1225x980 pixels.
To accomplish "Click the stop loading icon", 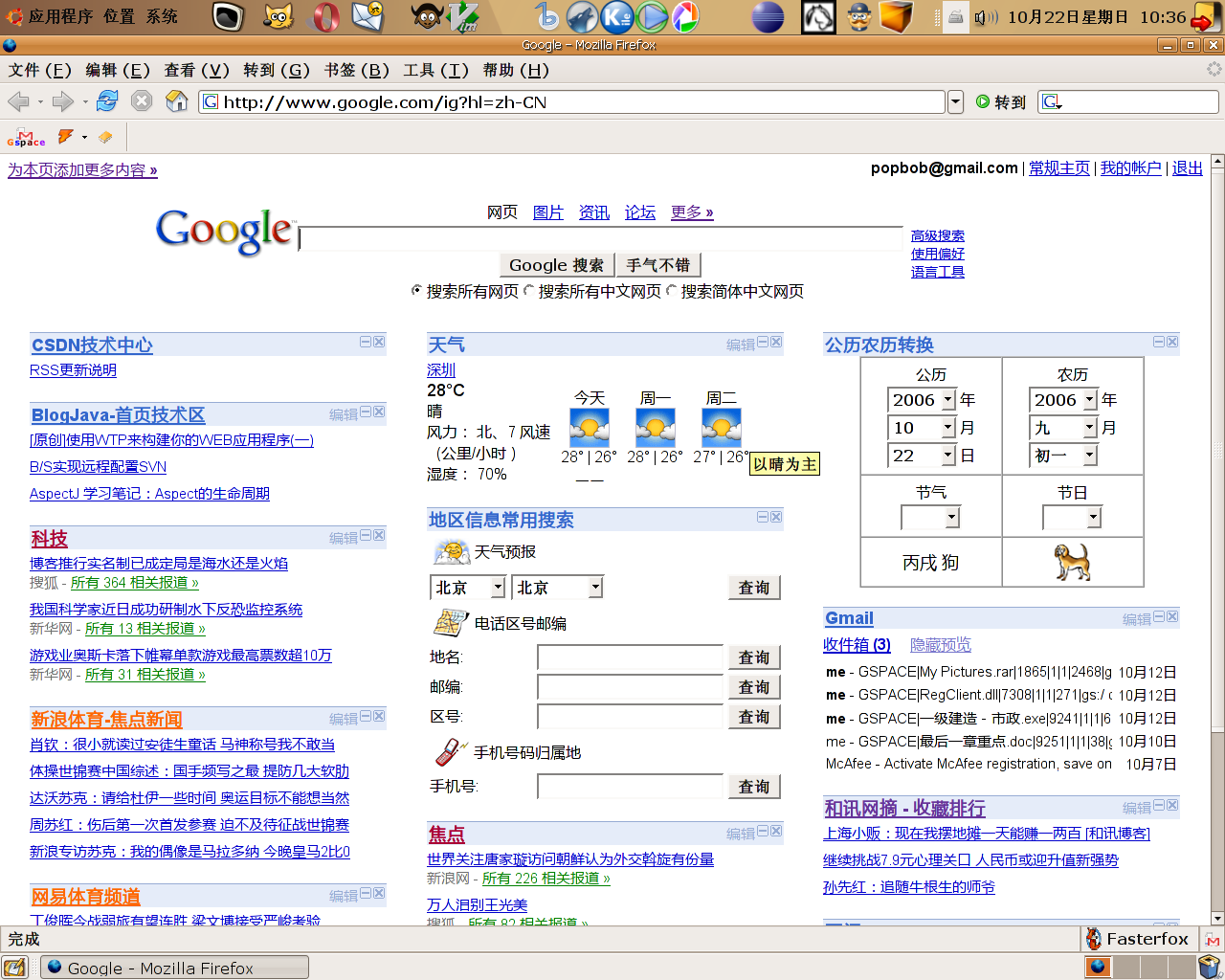I will 142,100.
